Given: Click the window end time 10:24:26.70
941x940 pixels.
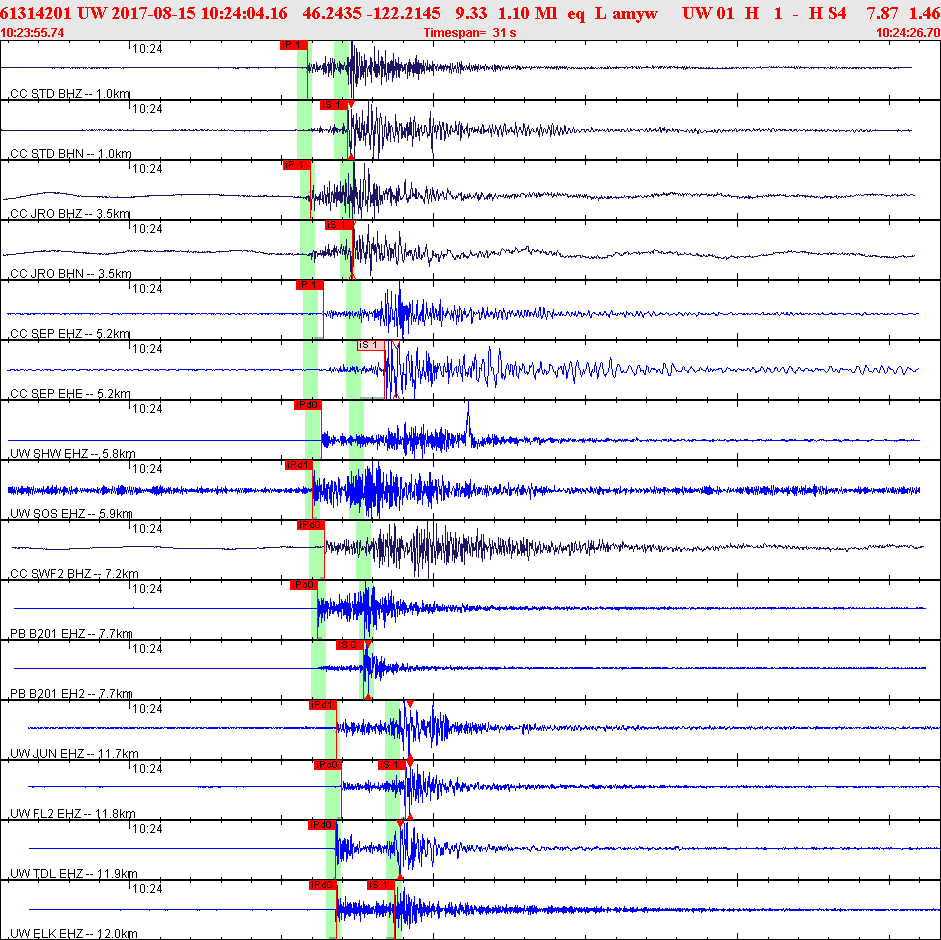Looking at the screenshot, I should pos(908,32).
